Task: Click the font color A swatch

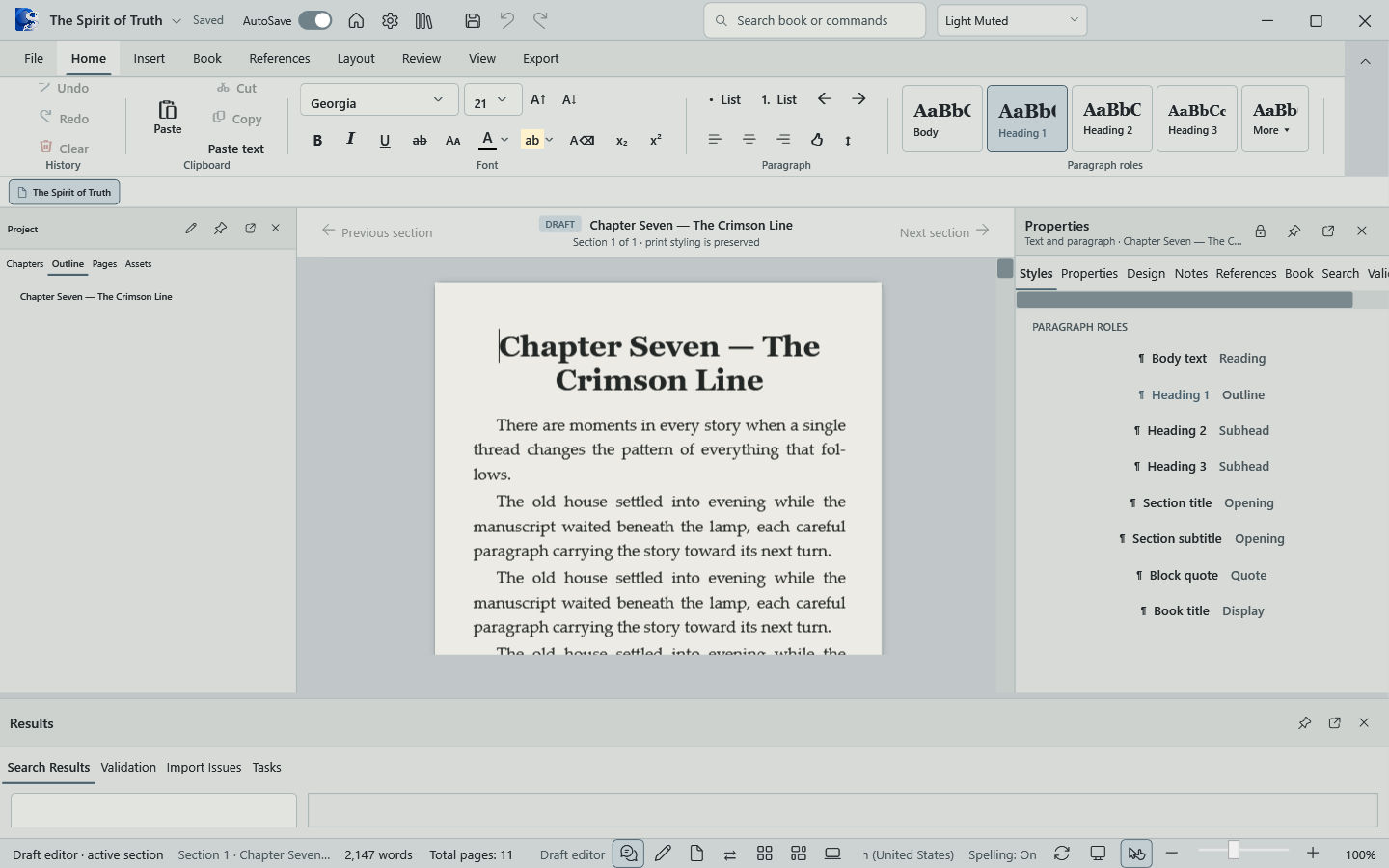Action: click(487, 140)
